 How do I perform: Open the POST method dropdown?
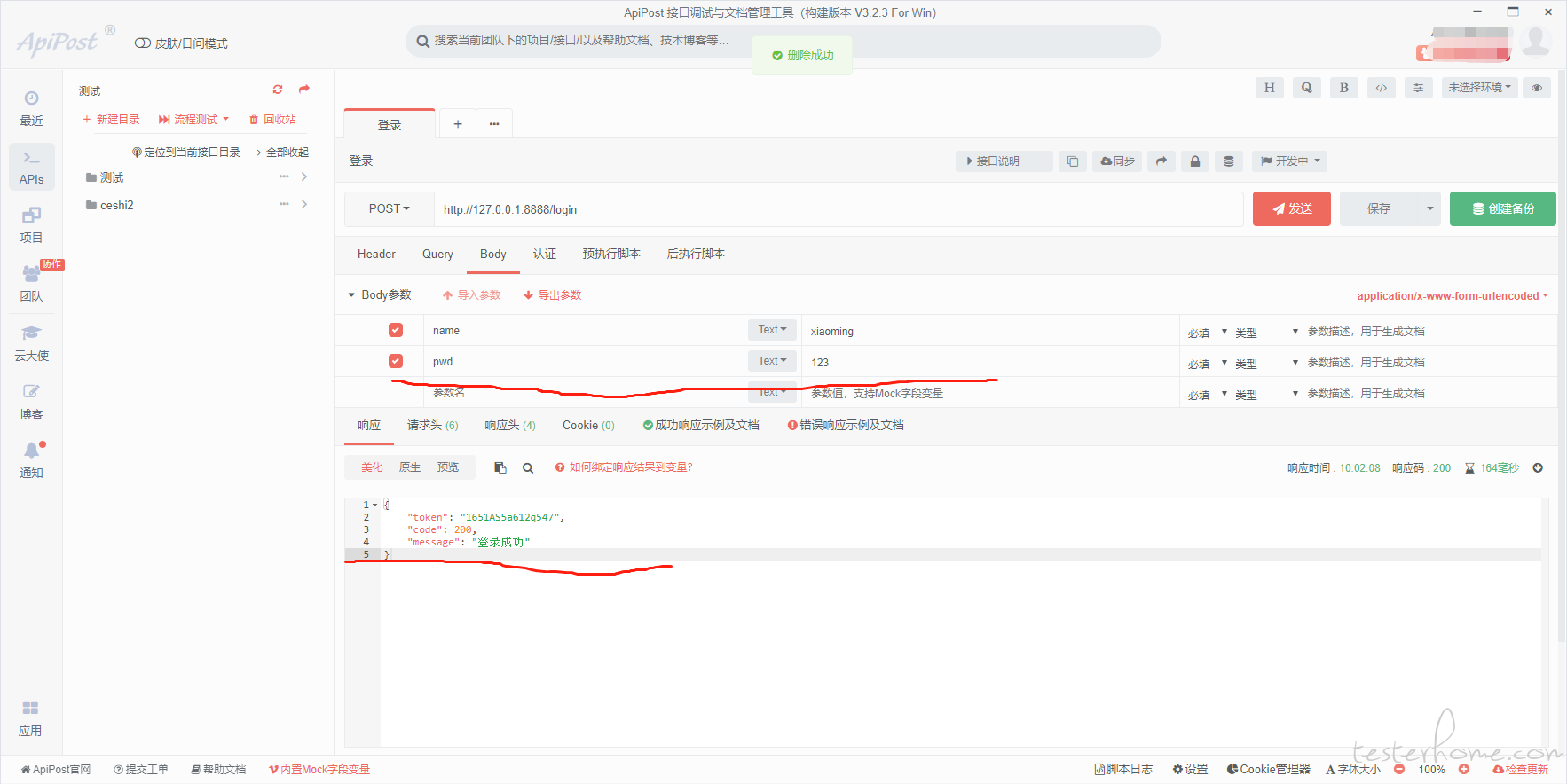coord(389,209)
